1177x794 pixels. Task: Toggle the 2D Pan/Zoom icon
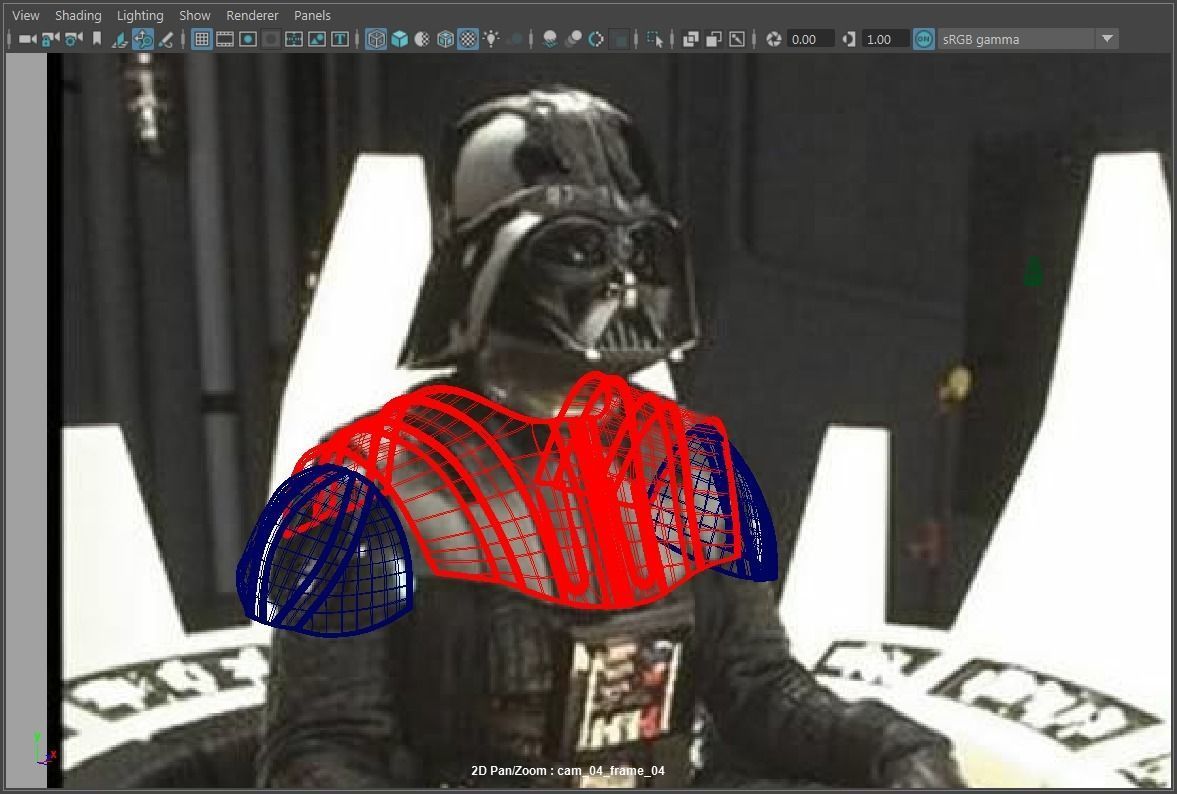click(143, 39)
